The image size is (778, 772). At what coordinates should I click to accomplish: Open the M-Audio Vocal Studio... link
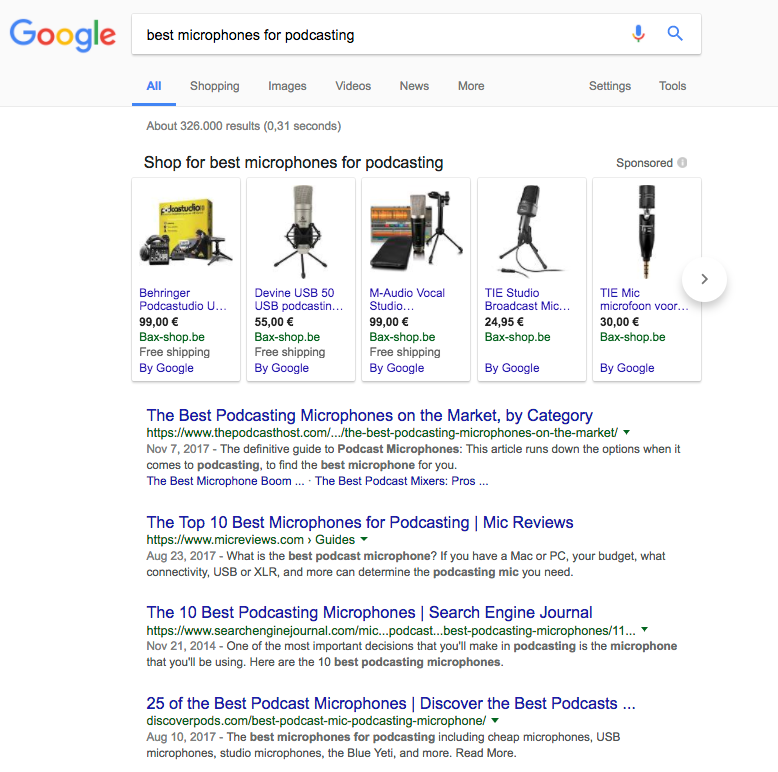pos(407,299)
